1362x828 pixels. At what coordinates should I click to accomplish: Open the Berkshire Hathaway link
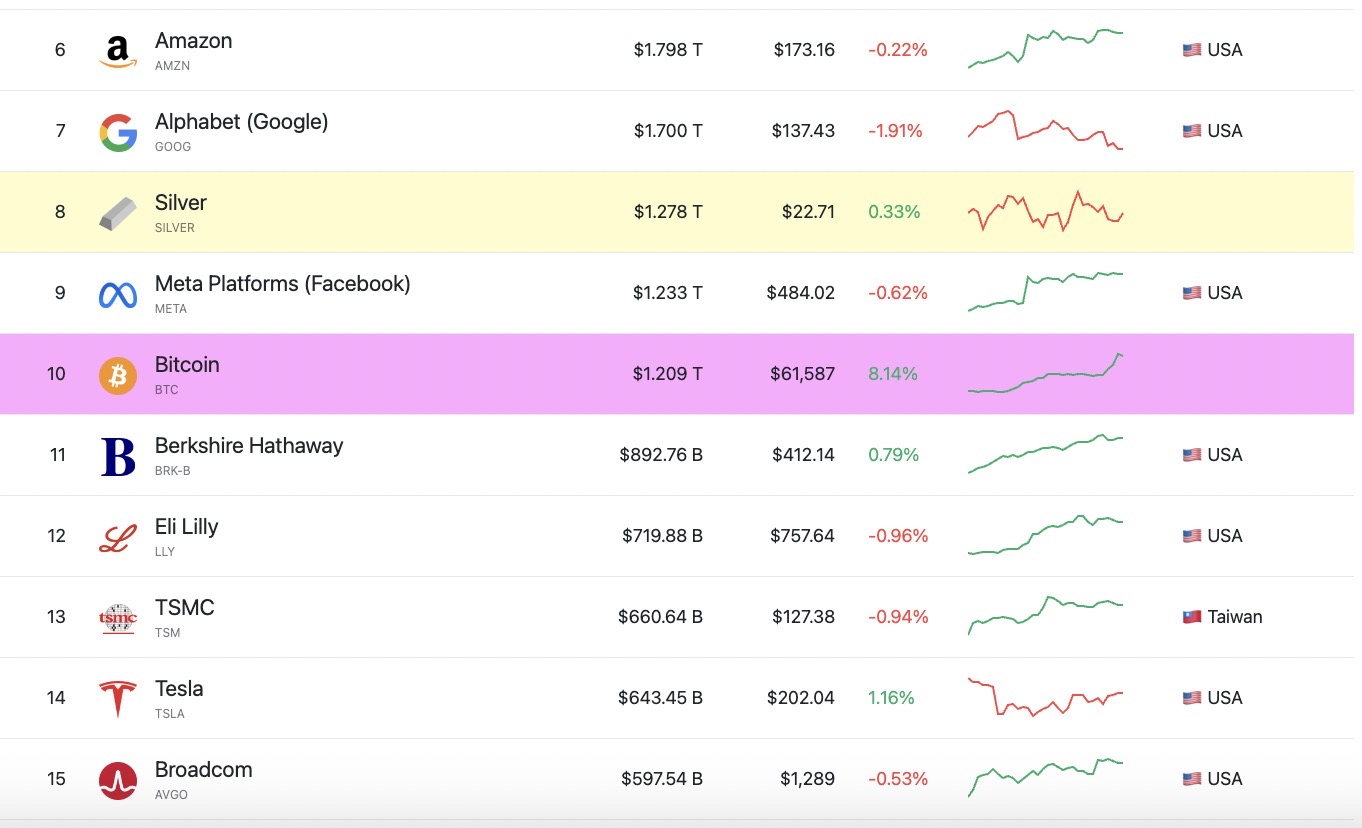(249, 446)
